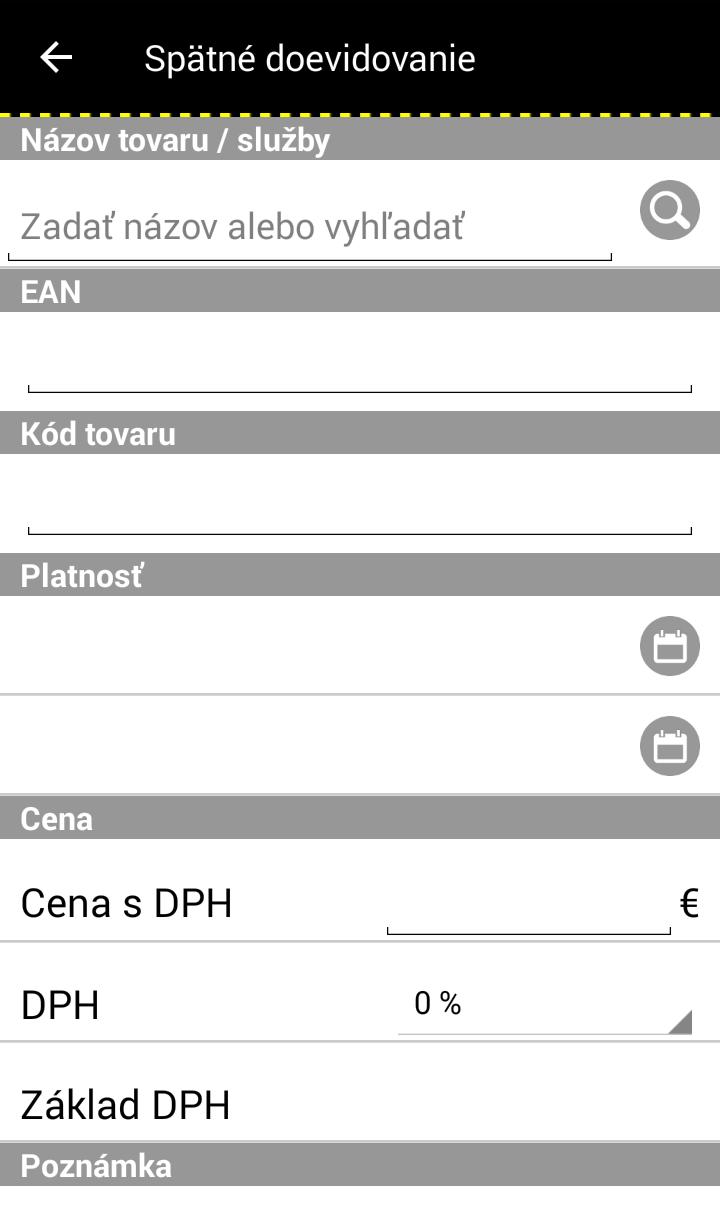The width and height of the screenshot is (720, 1231).
Task: Go back using the arrow icon
Action: [56, 58]
